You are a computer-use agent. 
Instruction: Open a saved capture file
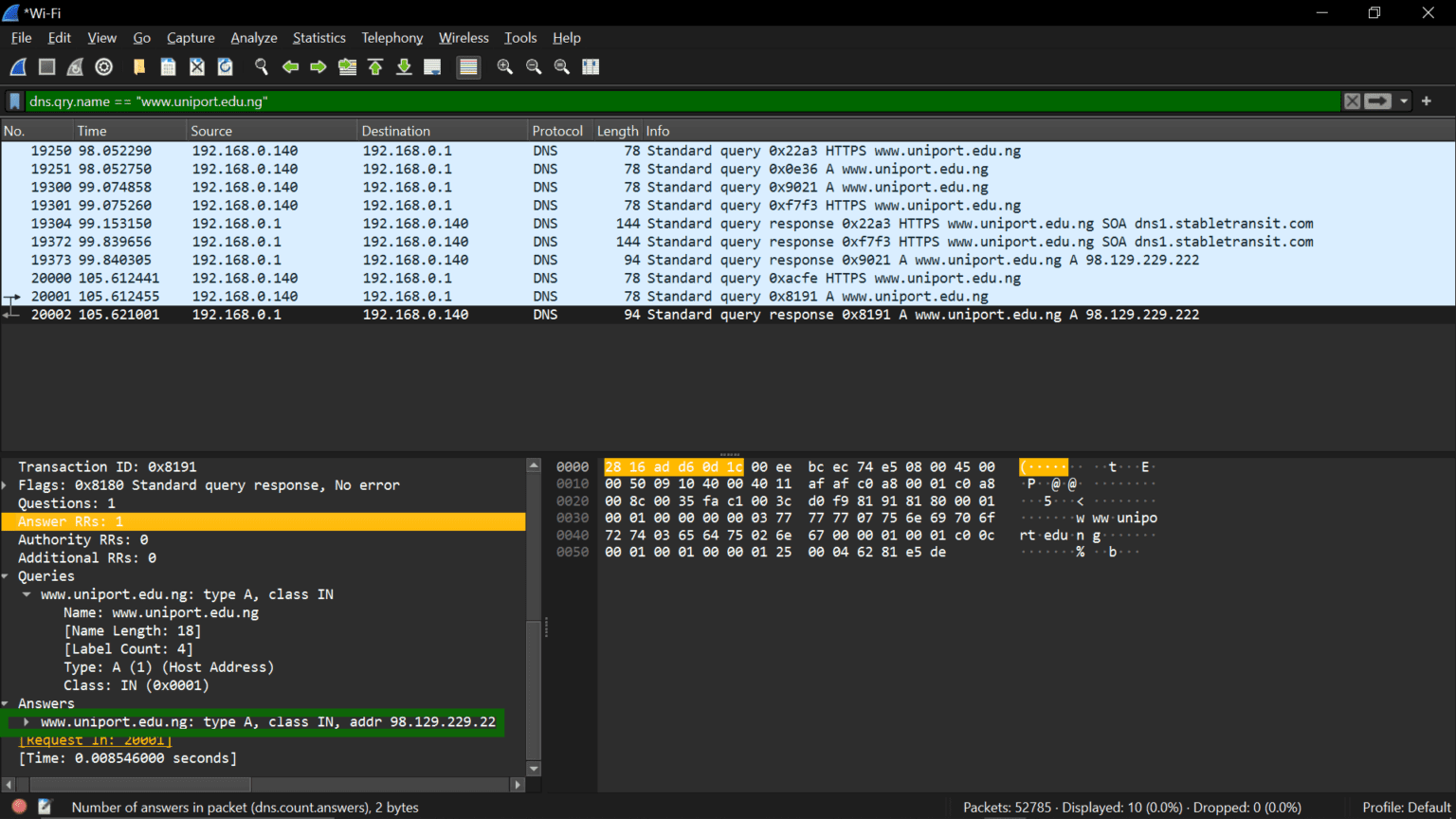[x=137, y=66]
